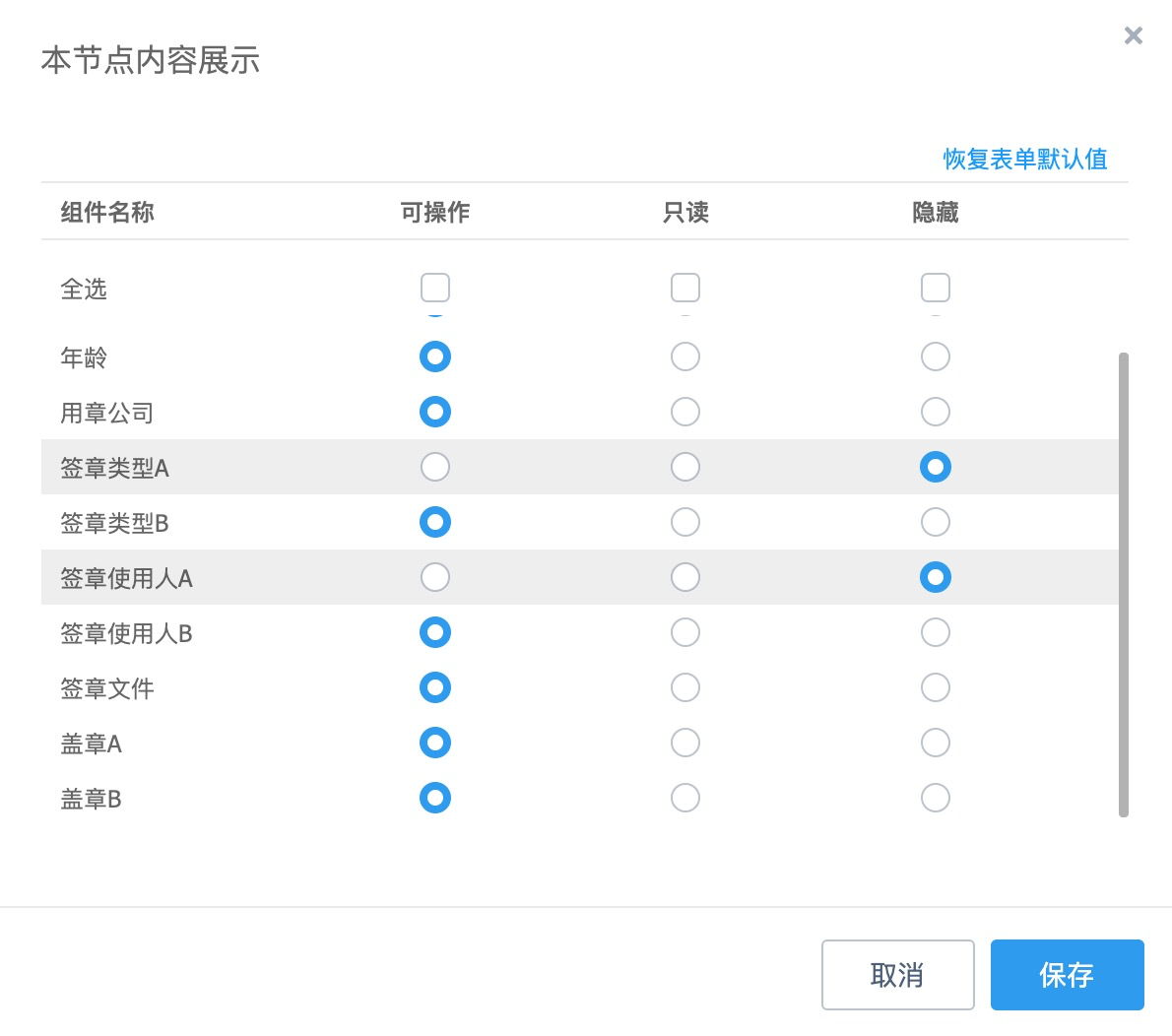Set 签章类型A to 可操作
The height and width of the screenshot is (1036, 1172).
(x=435, y=467)
